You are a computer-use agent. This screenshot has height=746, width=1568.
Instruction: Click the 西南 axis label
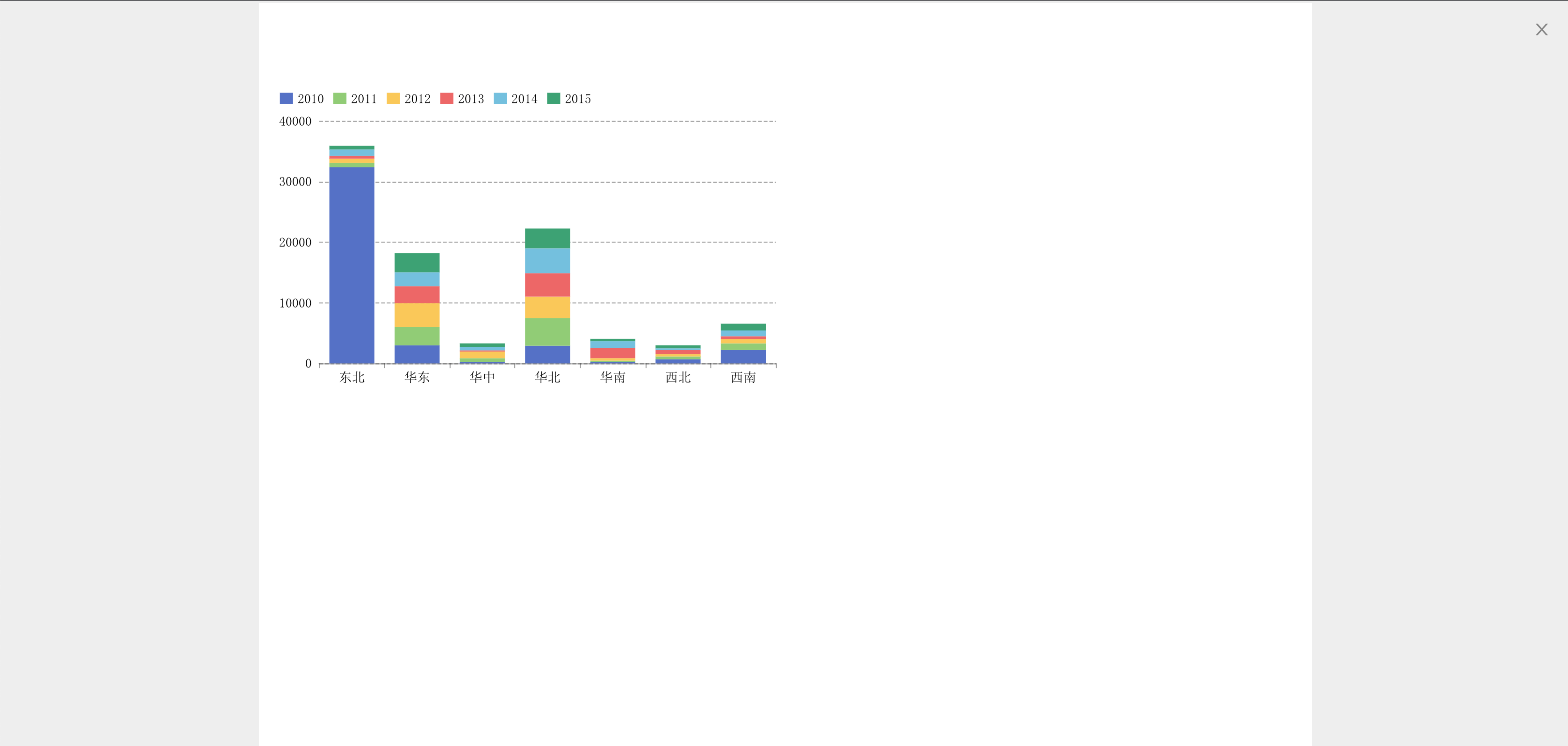tap(743, 377)
